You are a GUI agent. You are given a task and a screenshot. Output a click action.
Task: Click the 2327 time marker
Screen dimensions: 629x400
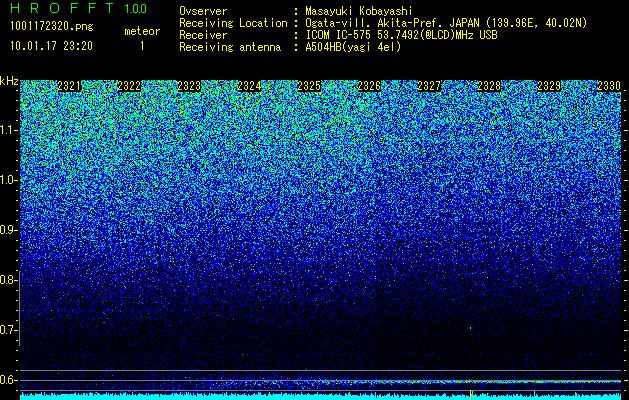(429, 86)
